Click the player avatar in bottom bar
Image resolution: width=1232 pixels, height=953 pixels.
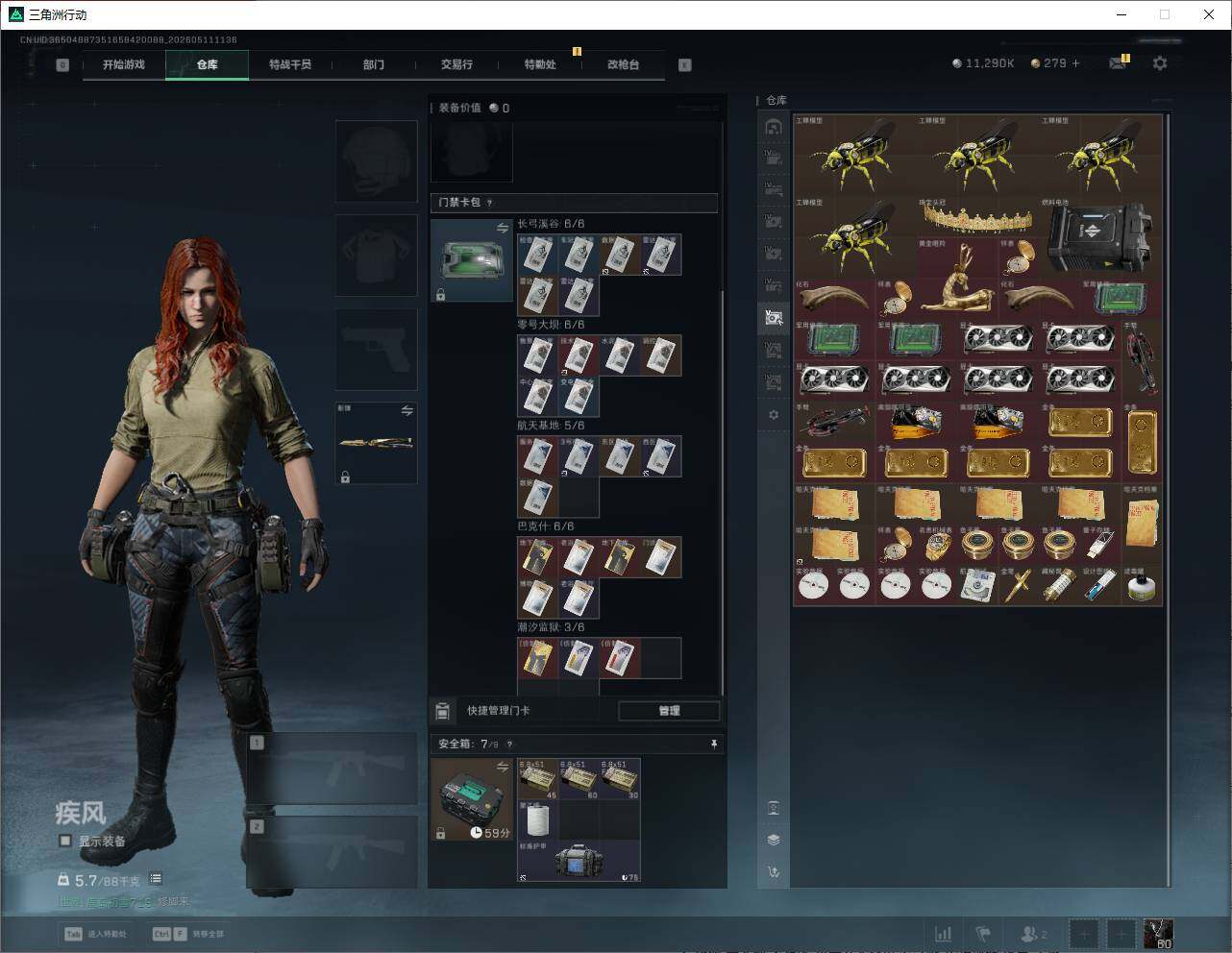(1158, 934)
